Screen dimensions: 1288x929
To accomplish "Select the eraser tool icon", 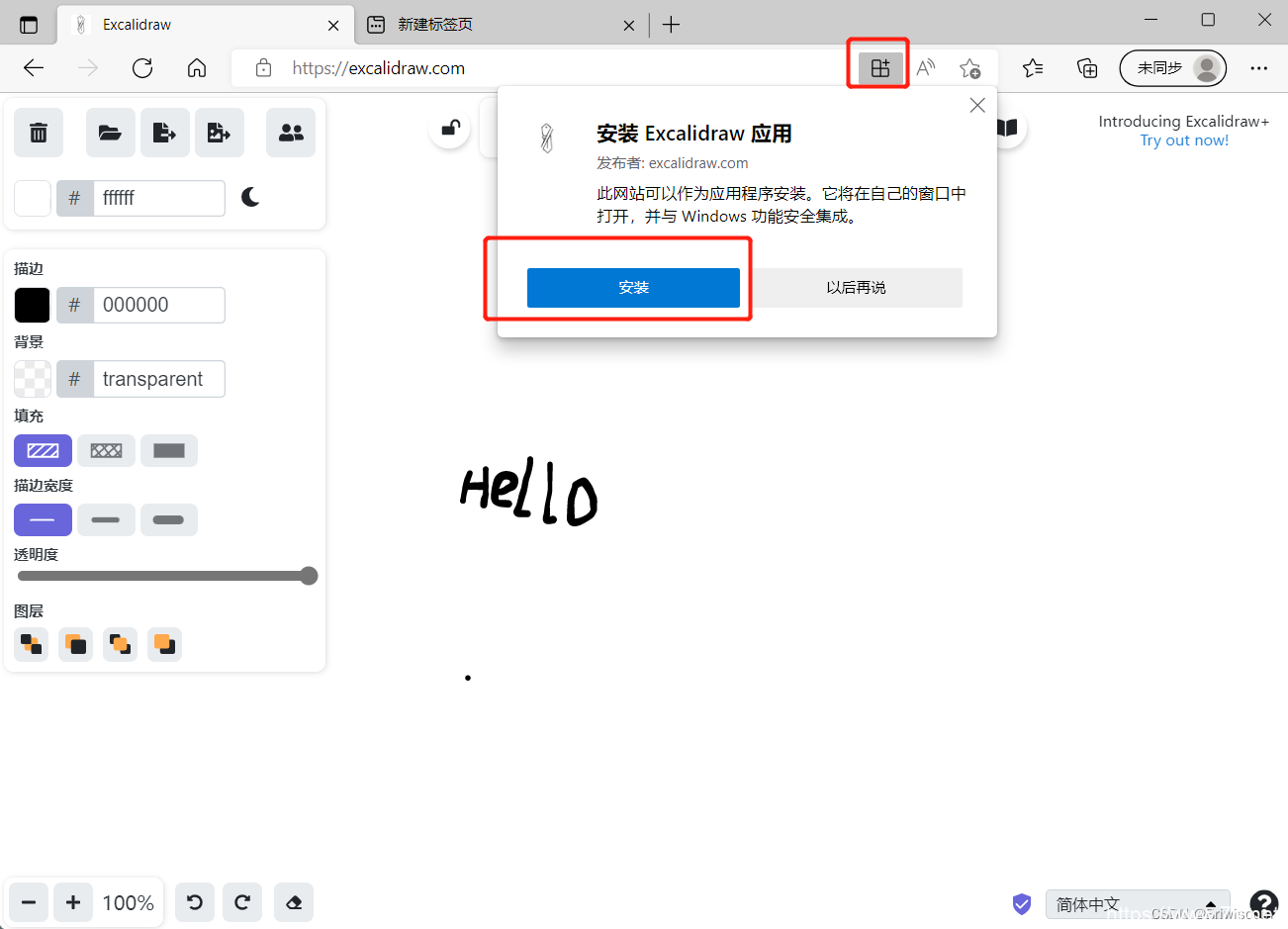I will 294,902.
